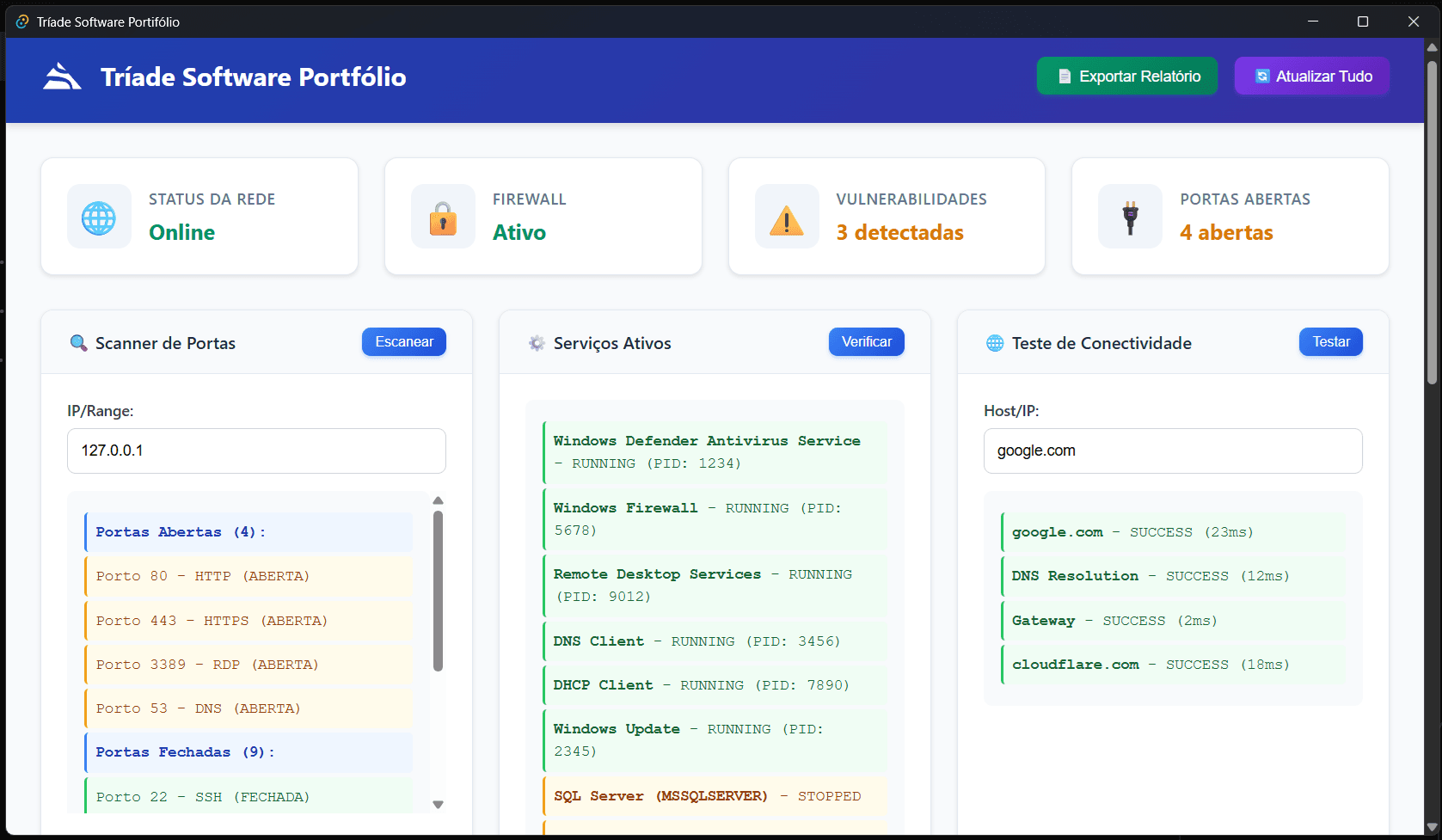Select 'DNS Resolution - SUCCESS (12ms)' result
The height and width of the screenshot is (840, 1442).
point(1173,576)
